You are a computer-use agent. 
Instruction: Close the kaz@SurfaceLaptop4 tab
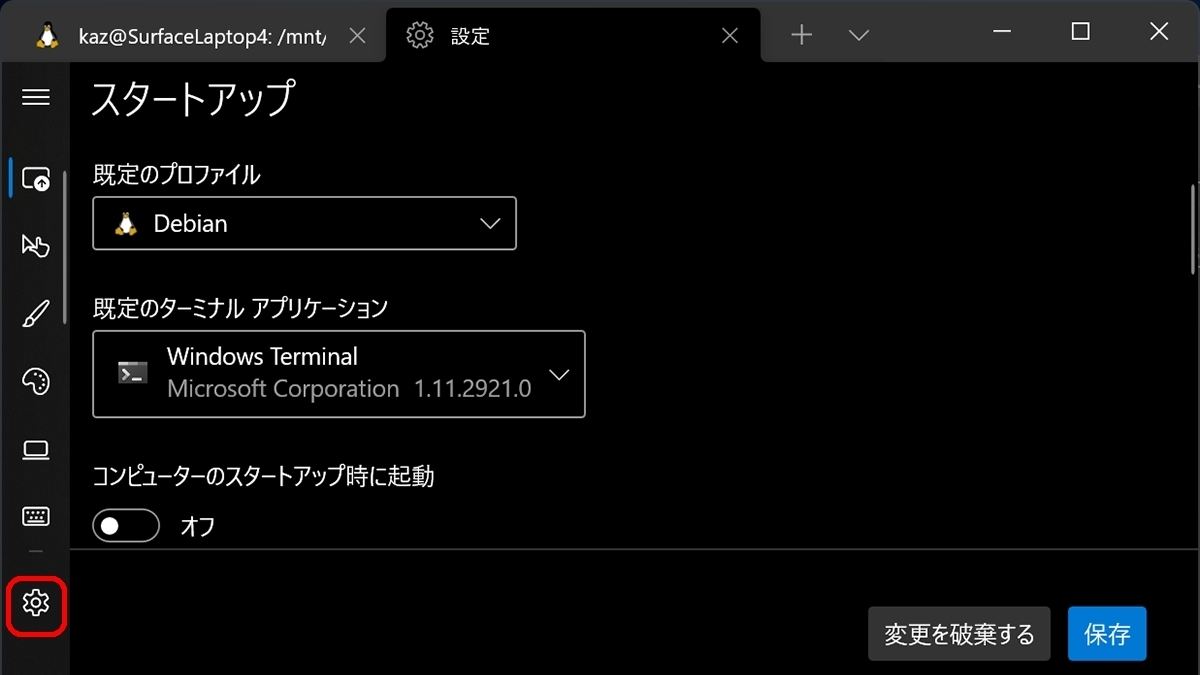click(x=357, y=36)
